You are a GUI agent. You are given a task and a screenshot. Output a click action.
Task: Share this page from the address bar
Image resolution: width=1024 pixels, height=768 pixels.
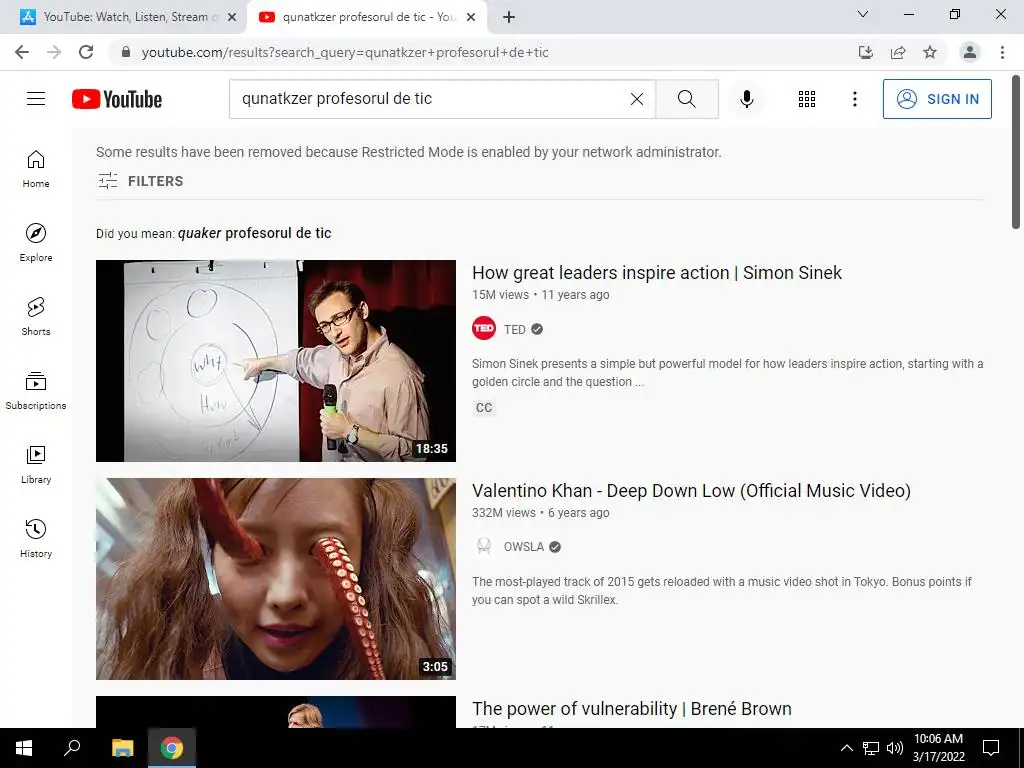pyautogui.click(x=898, y=52)
